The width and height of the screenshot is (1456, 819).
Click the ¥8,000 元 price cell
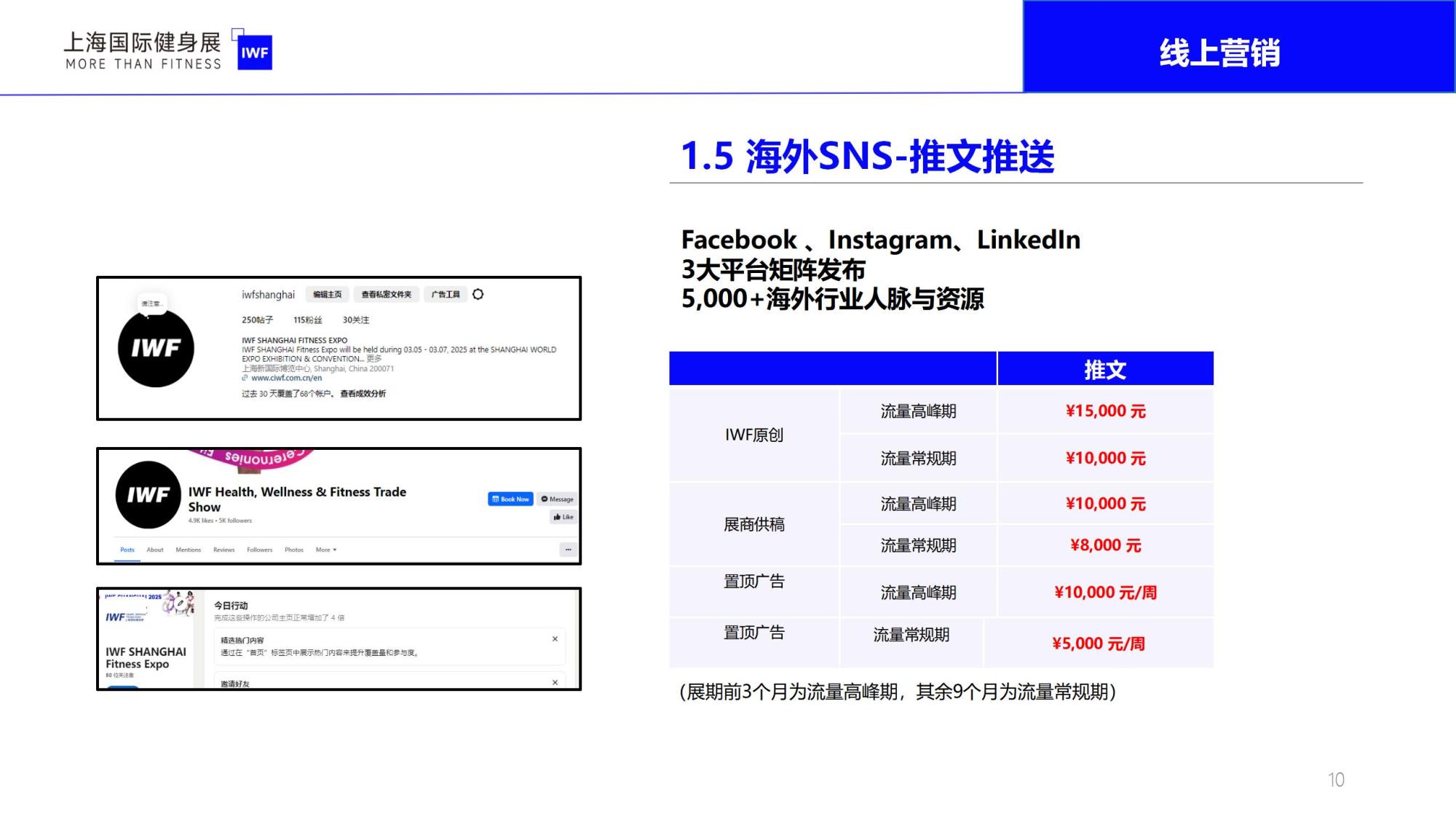pyautogui.click(x=1105, y=545)
